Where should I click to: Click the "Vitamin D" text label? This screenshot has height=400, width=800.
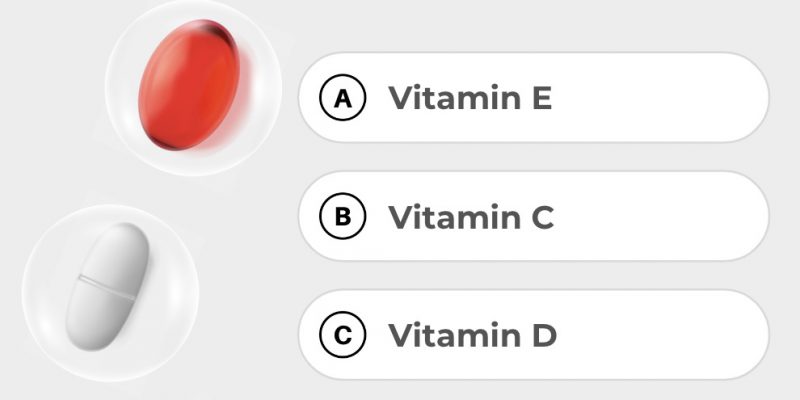[x=472, y=336]
